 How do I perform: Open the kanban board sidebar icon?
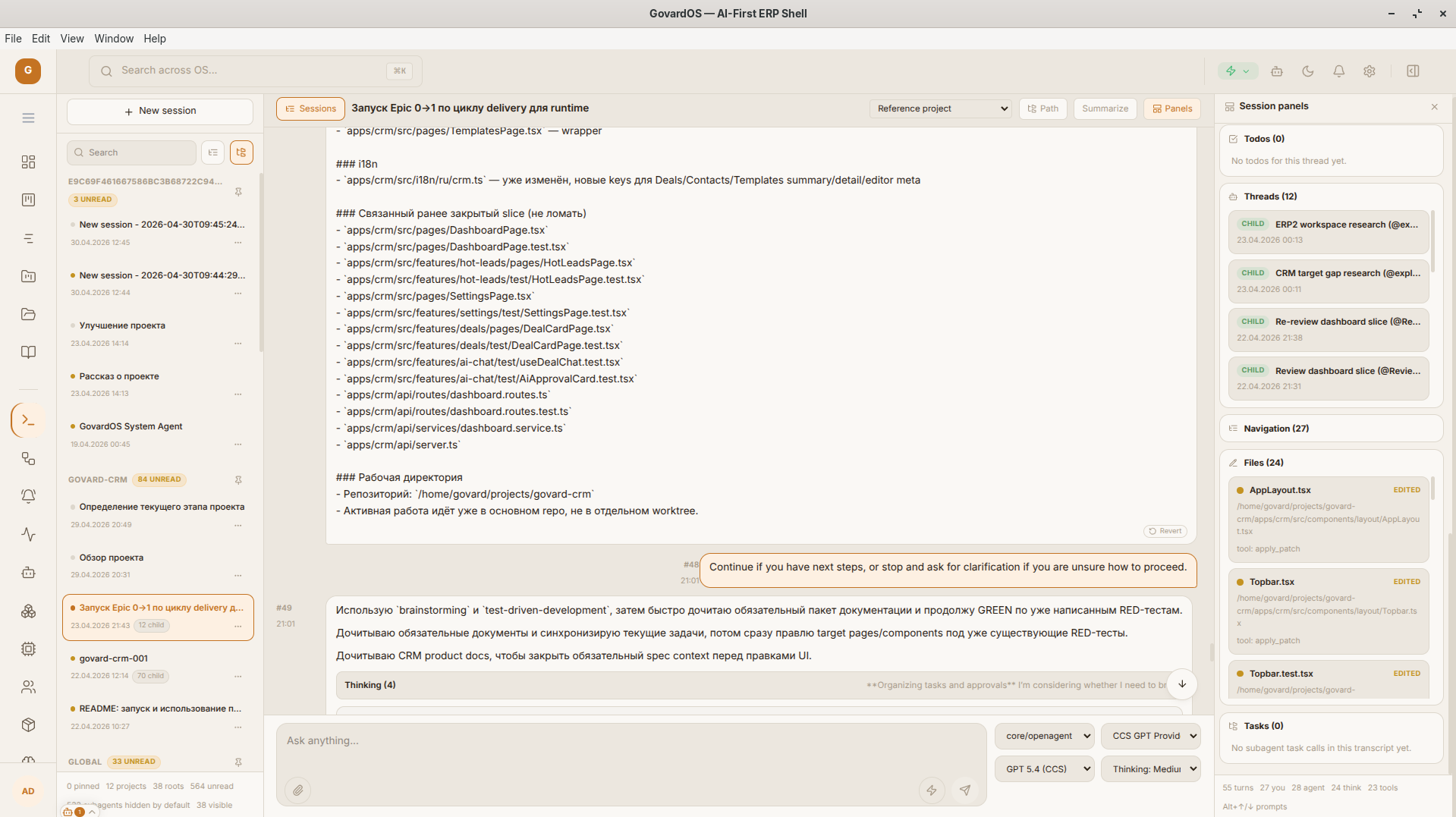click(28, 200)
